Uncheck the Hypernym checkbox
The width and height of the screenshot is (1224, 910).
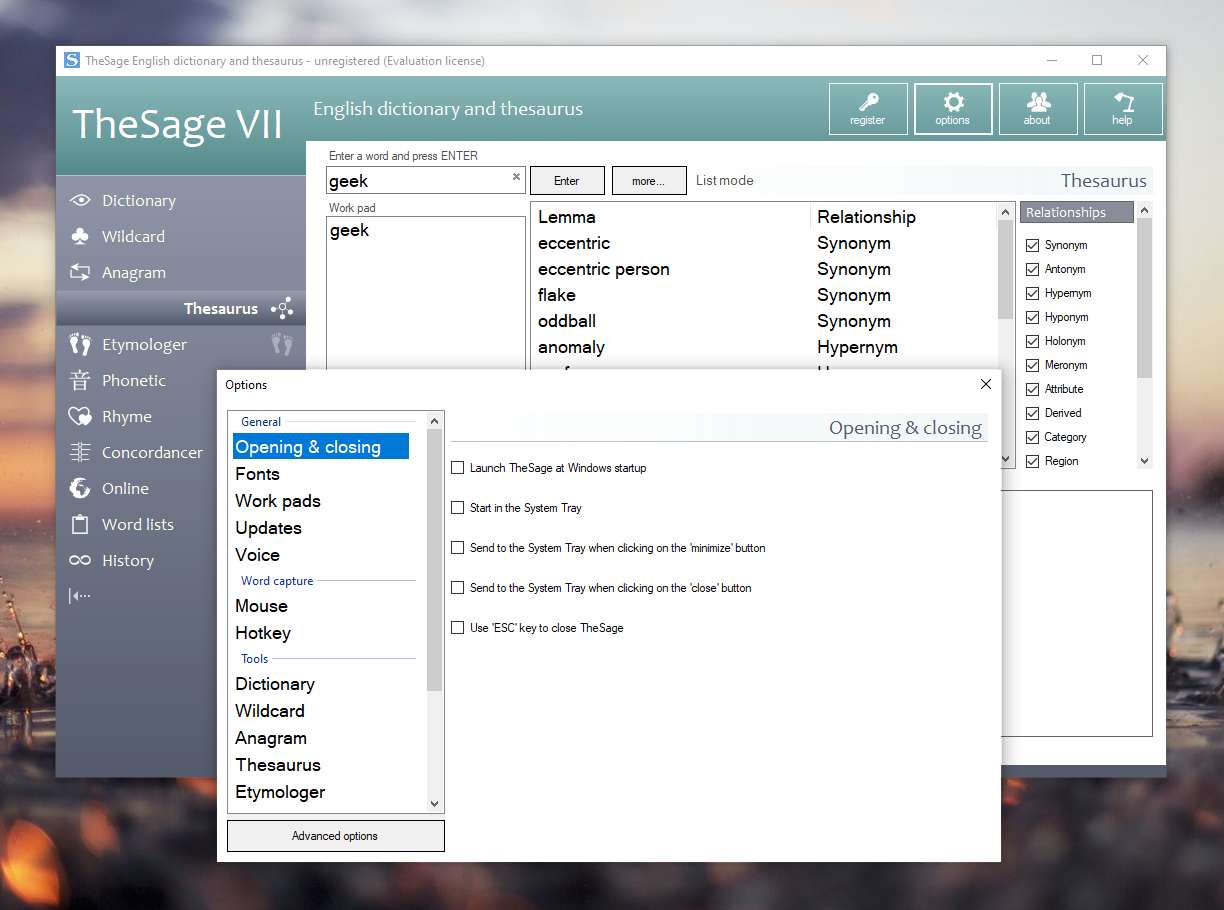(x=1033, y=293)
